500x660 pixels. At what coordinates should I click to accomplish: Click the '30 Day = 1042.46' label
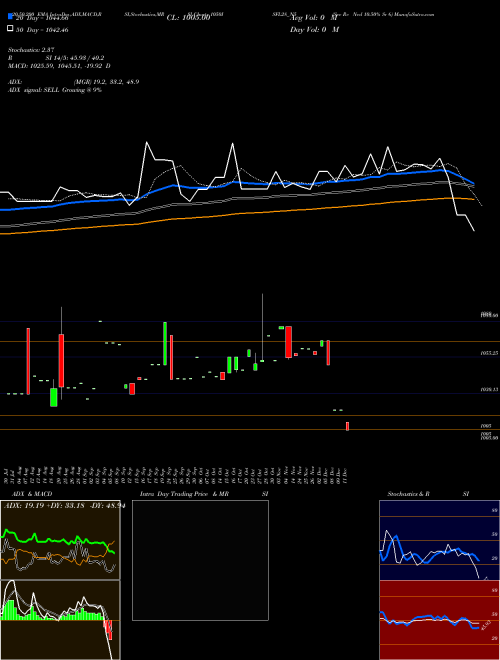(x=42, y=30)
